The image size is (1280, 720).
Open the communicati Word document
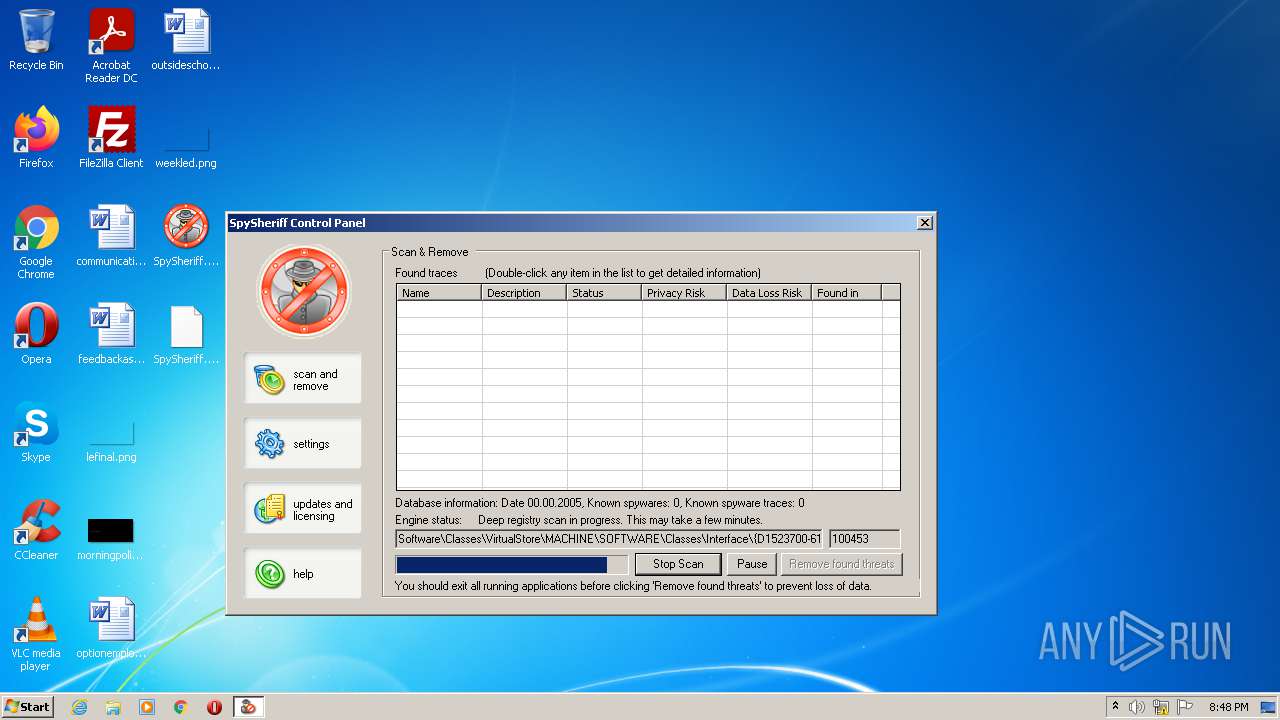111,236
